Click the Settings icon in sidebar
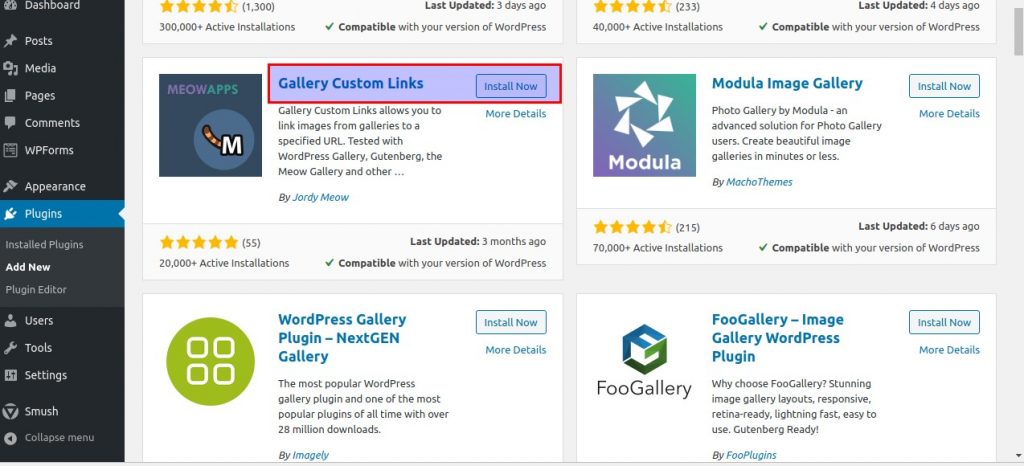The image size is (1024, 466). 10,375
